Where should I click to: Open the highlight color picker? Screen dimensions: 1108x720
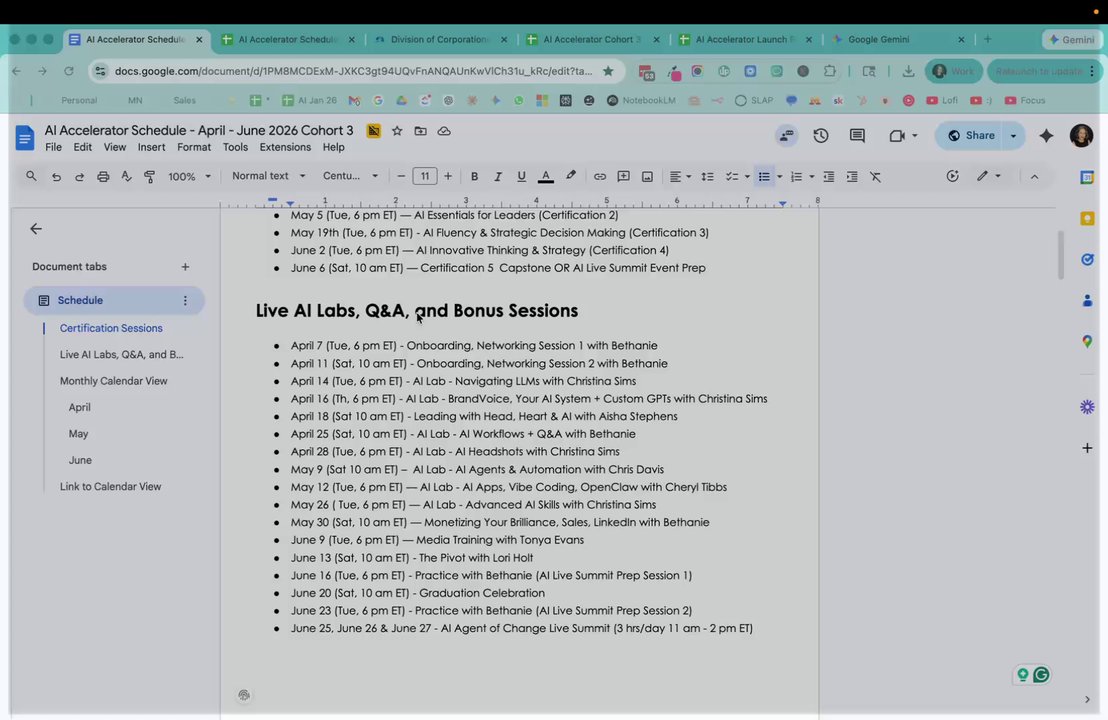570,176
